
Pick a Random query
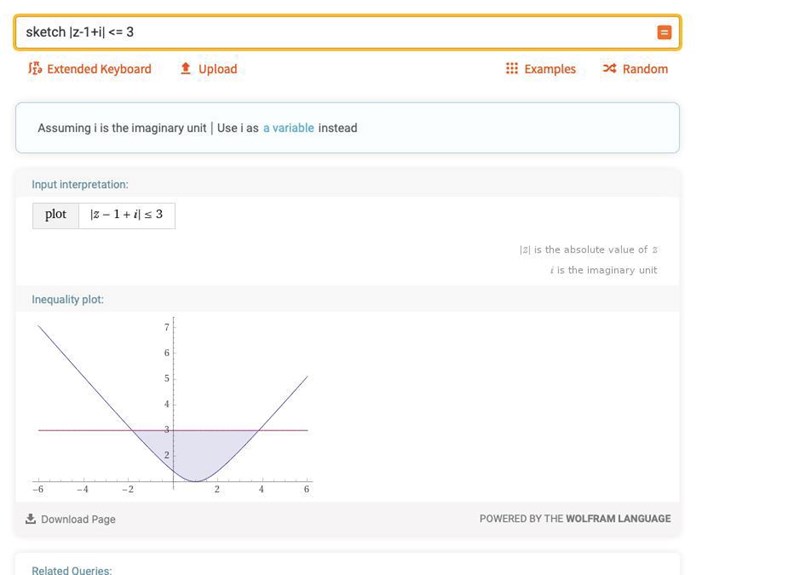[635, 69]
